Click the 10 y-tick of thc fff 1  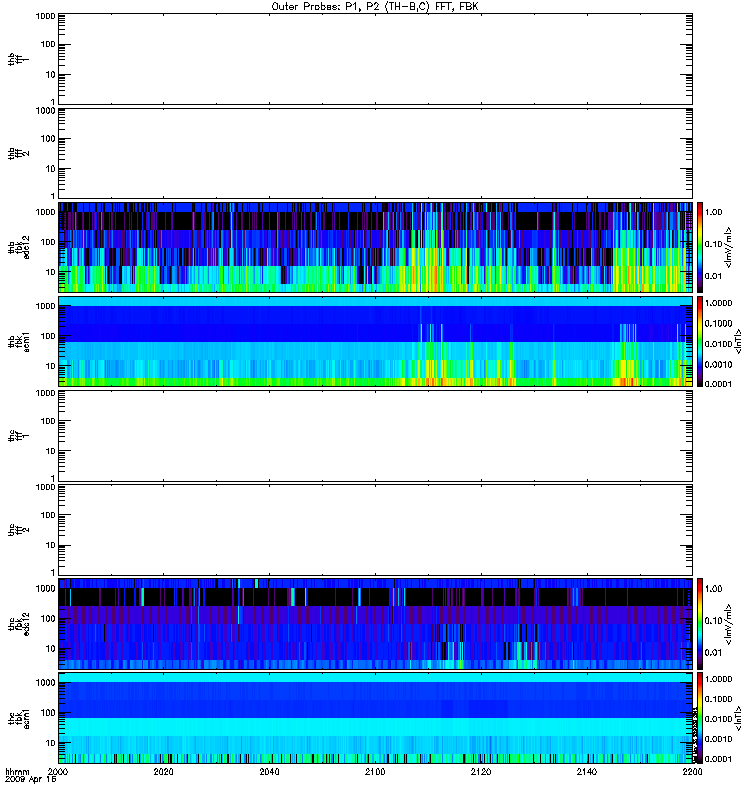click(x=51, y=452)
